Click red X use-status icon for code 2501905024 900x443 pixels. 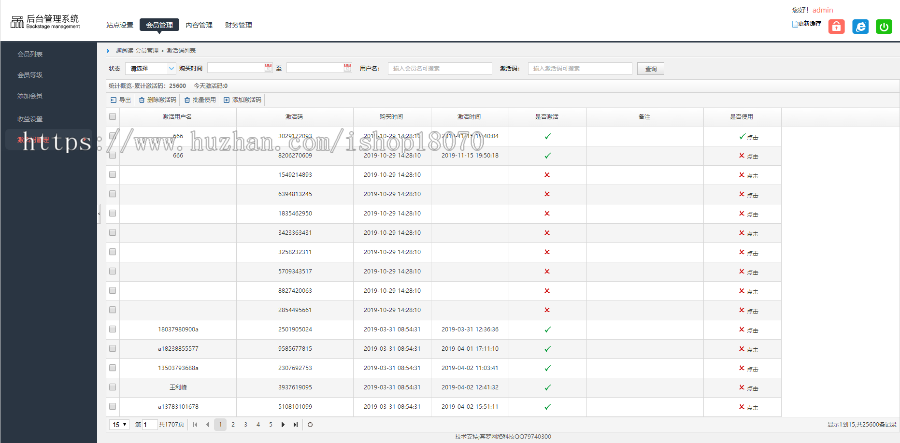742,329
